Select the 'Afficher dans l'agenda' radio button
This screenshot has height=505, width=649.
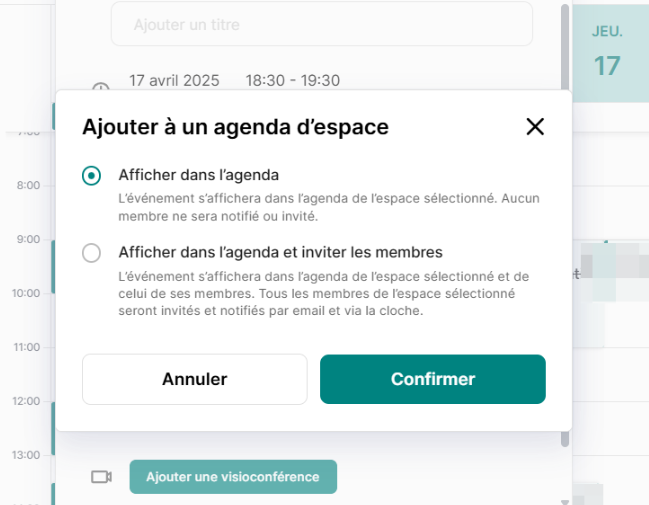click(x=91, y=176)
